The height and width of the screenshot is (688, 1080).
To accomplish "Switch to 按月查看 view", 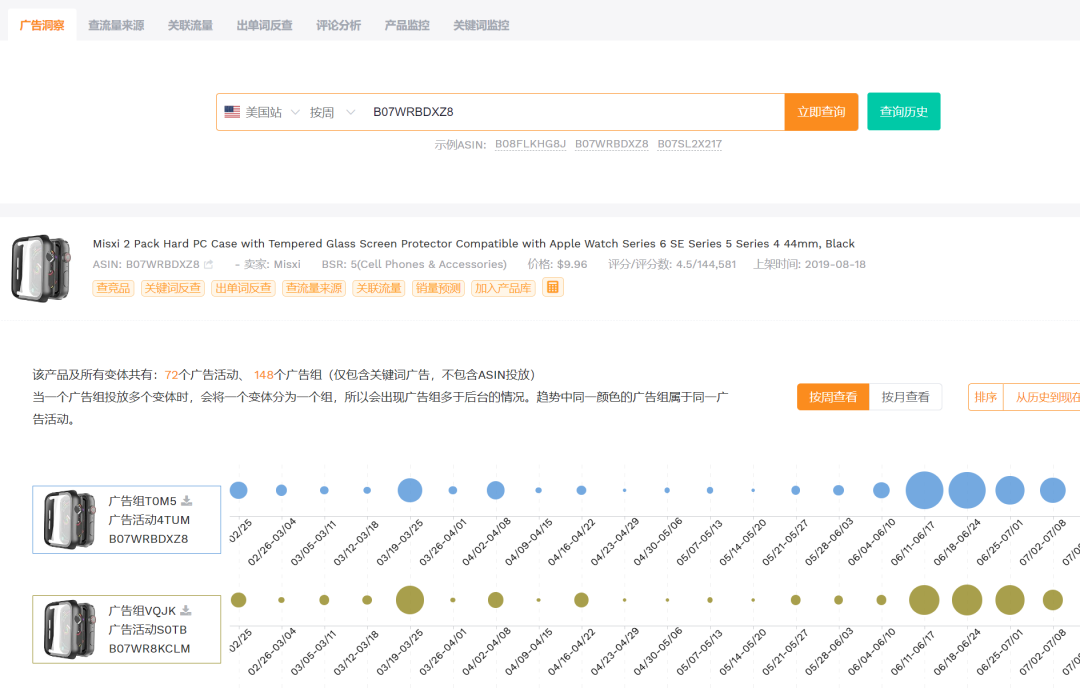I will (x=905, y=396).
